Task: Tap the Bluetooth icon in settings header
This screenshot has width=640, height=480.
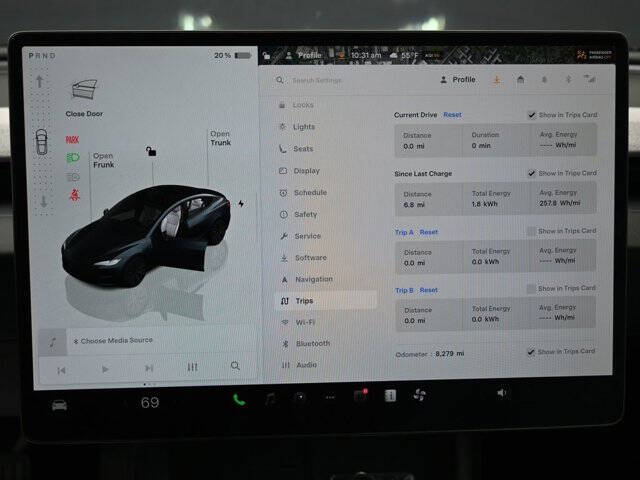Action: pos(568,79)
